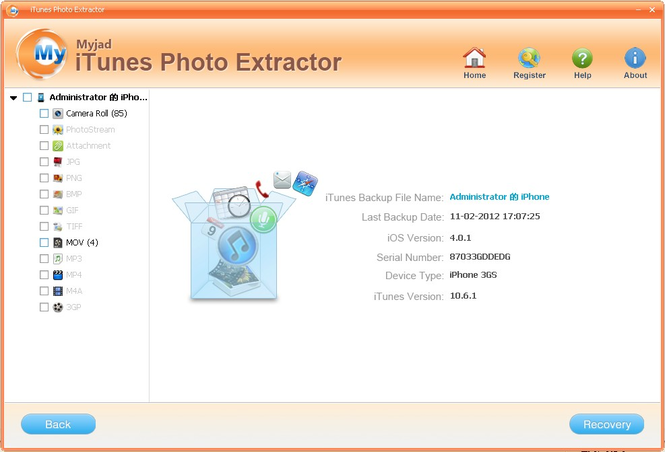Screen dimensions: 665x452
Task: Select the Help label in toolbar
Action: pos(582,75)
